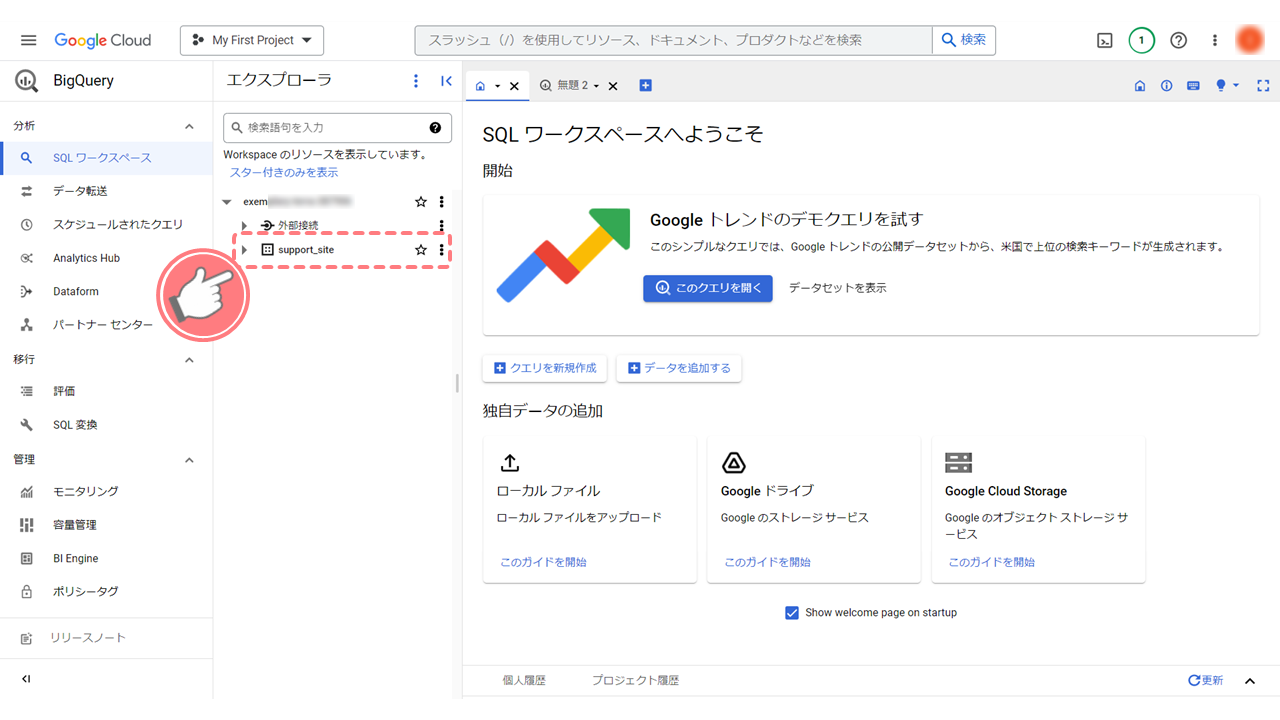Open 外部接続 row three-dot actions

[441, 226]
